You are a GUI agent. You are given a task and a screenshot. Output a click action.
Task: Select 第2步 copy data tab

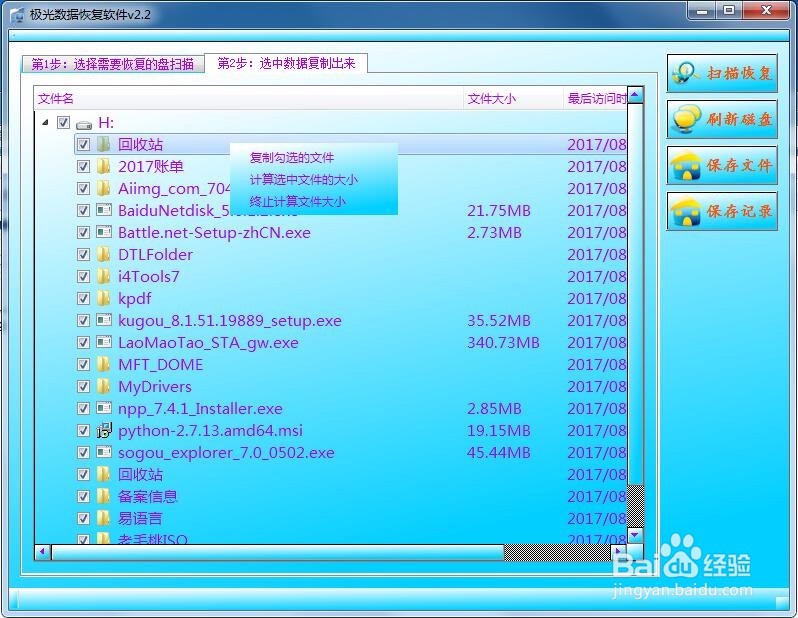coord(286,63)
